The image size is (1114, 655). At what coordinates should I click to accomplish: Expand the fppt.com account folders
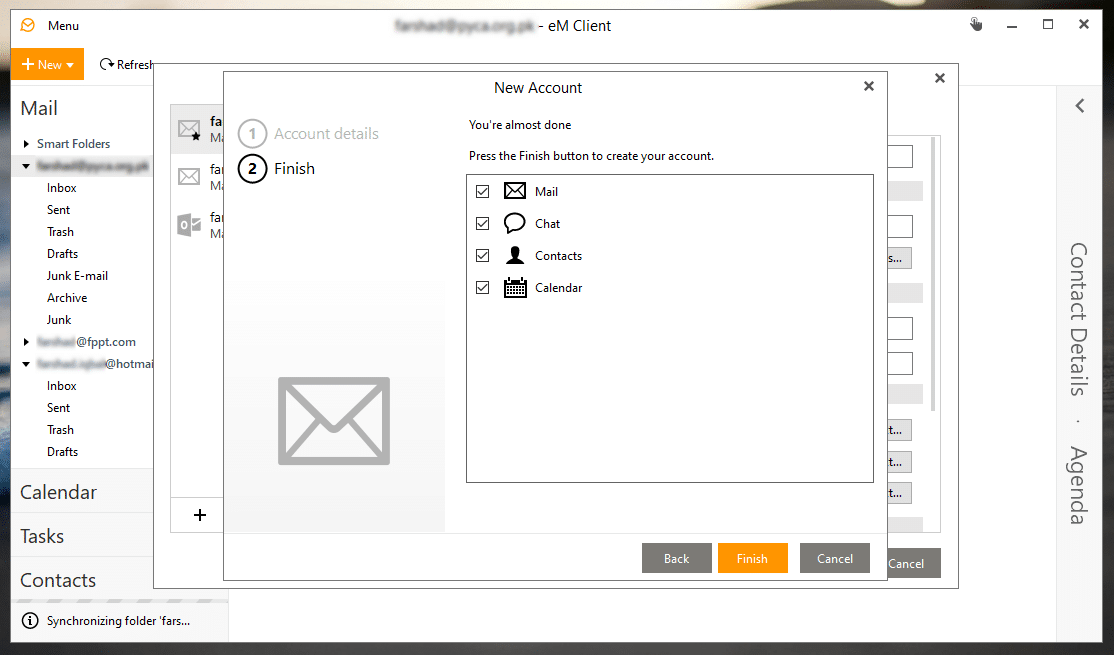pyautogui.click(x=27, y=342)
